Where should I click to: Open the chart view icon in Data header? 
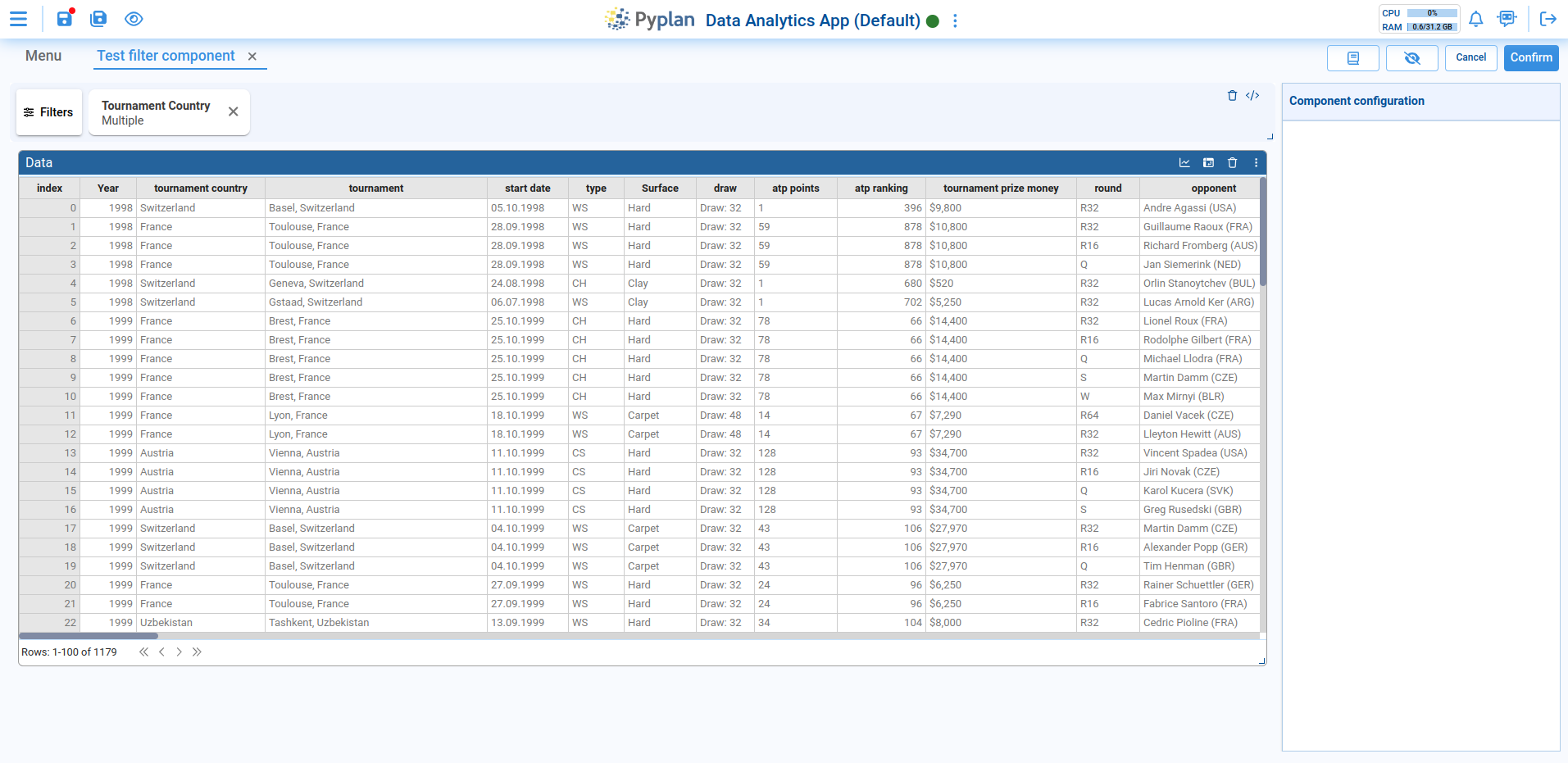pyautogui.click(x=1184, y=163)
